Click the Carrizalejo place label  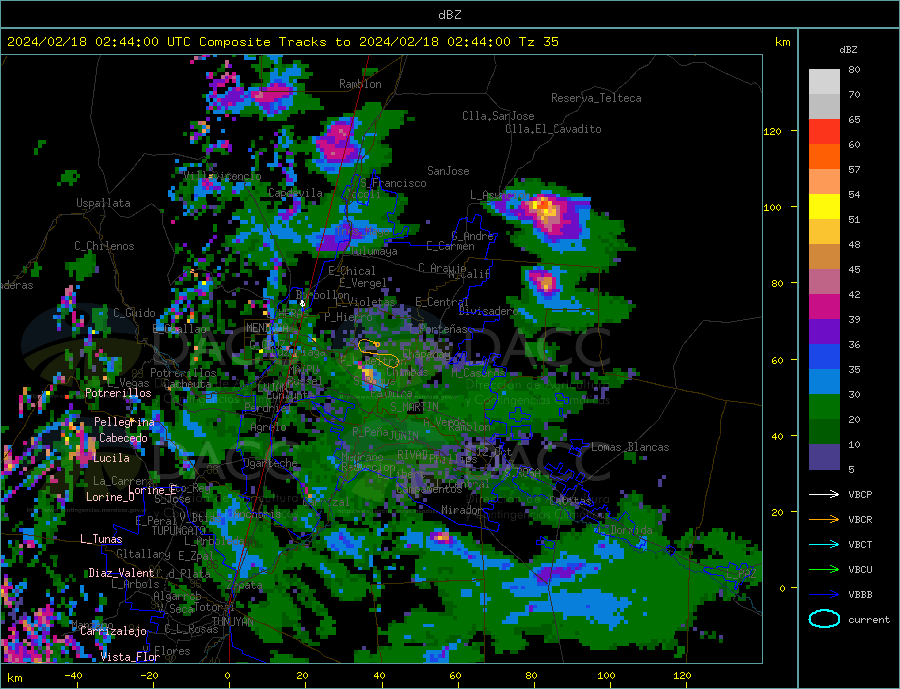pyautogui.click(x=113, y=632)
